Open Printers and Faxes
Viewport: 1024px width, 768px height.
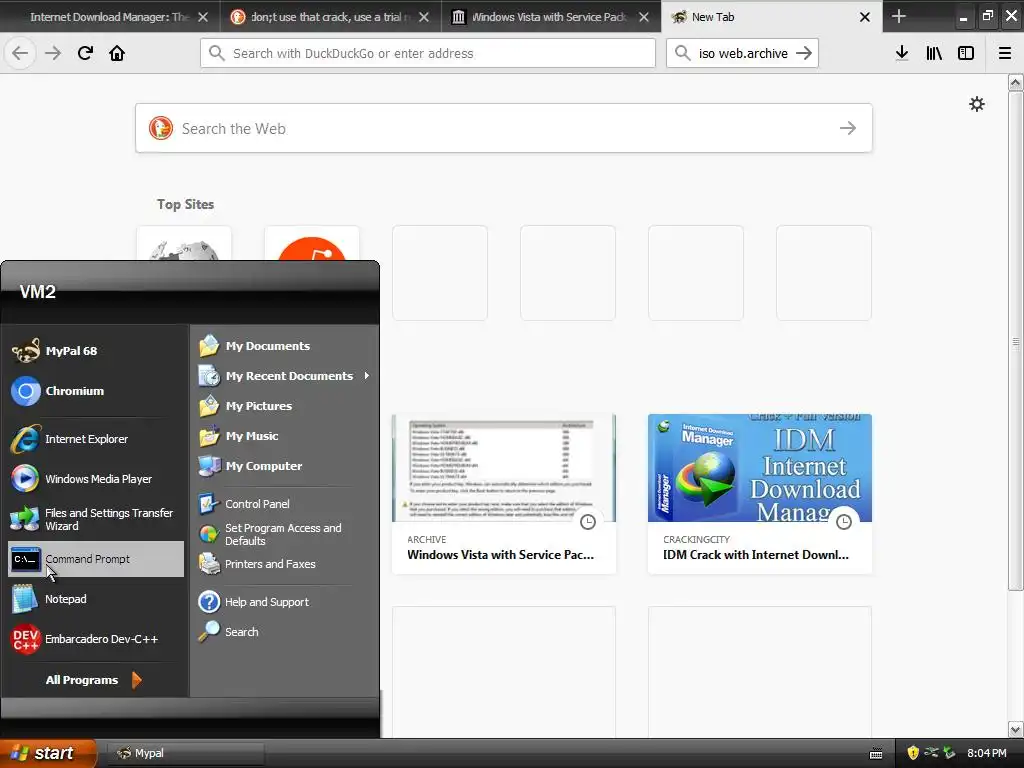pyautogui.click(x=284, y=564)
